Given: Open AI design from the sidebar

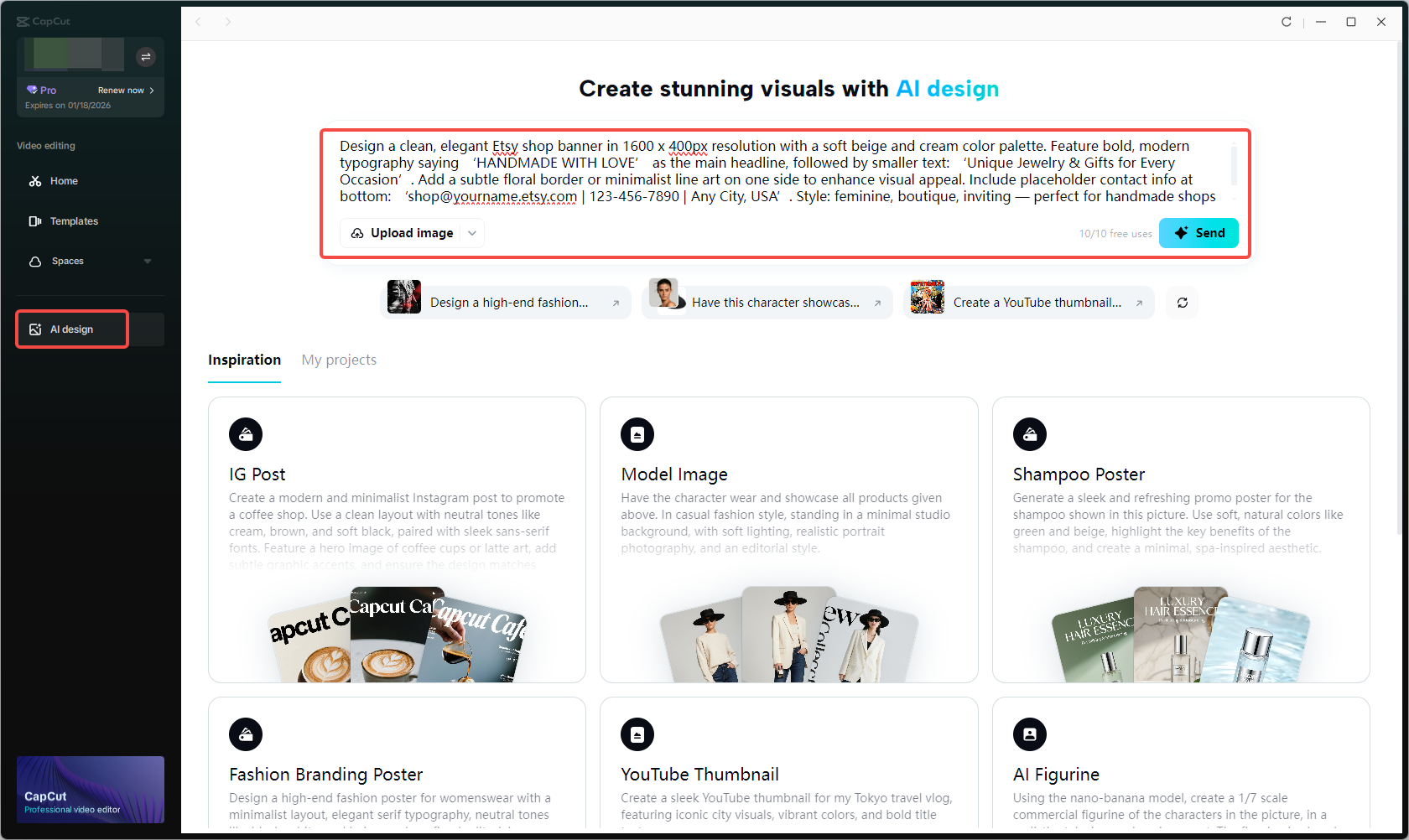Looking at the screenshot, I should coord(71,329).
